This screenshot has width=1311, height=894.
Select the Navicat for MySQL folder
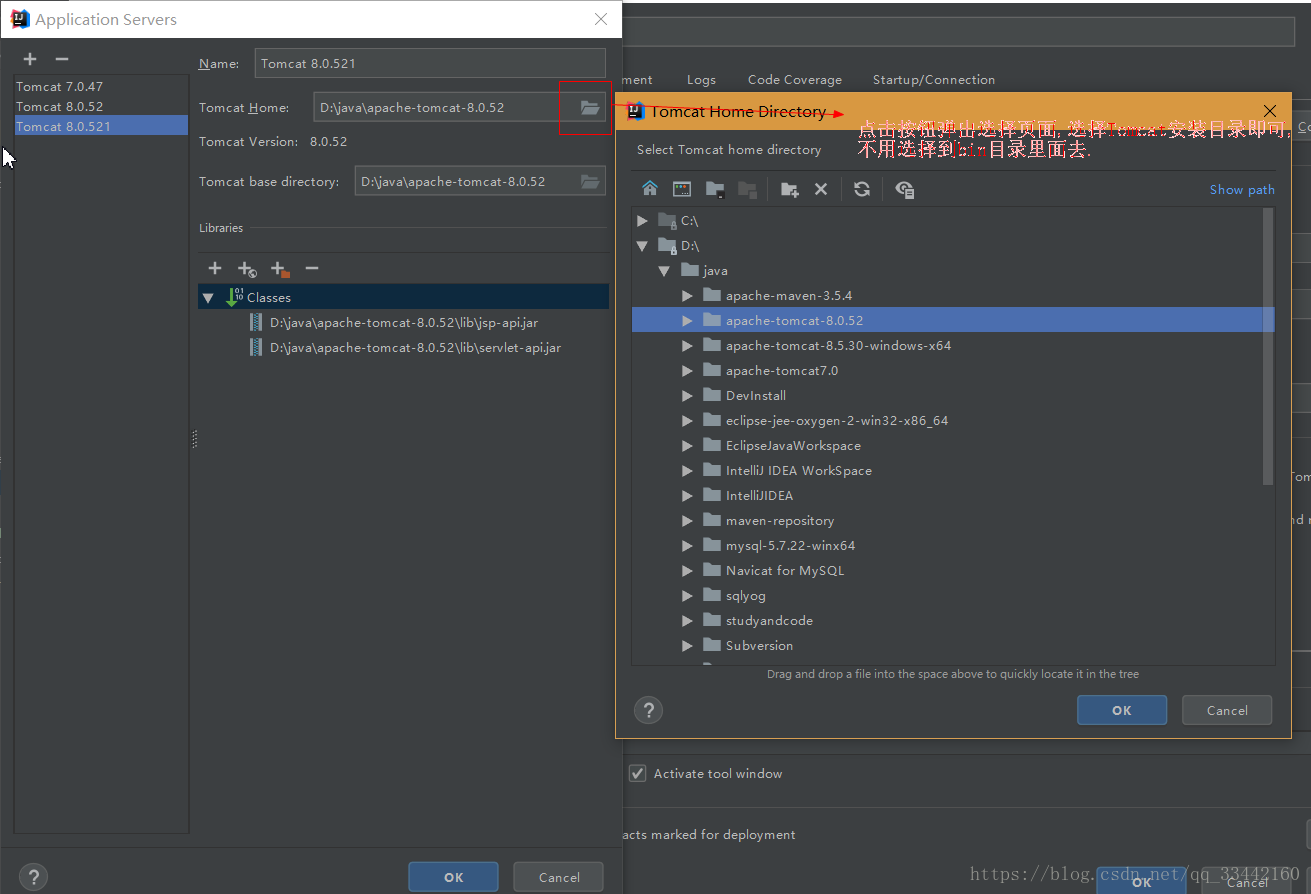pos(785,570)
